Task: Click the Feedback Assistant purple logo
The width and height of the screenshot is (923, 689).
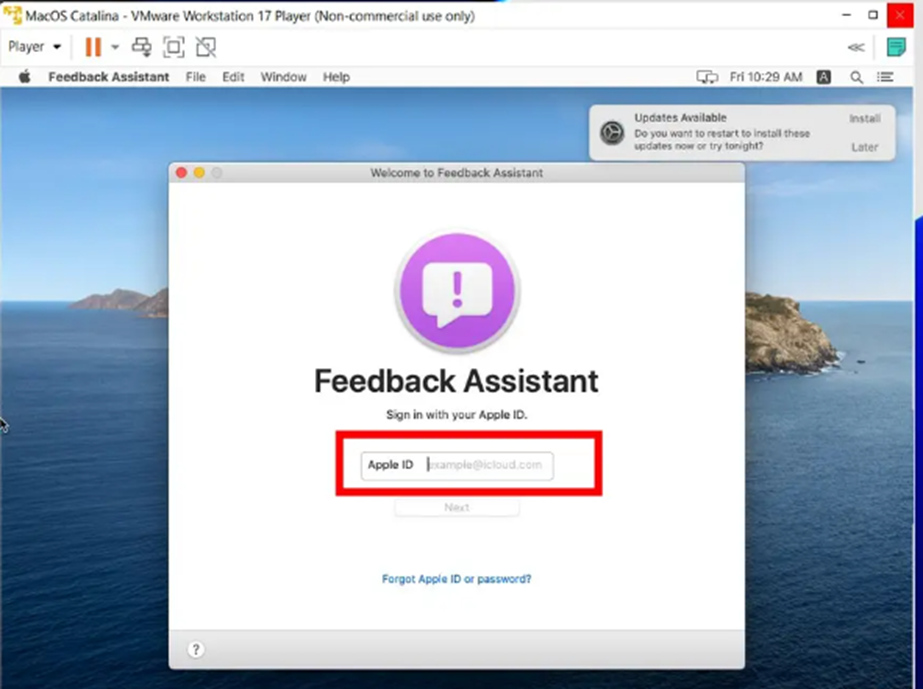Action: (x=457, y=291)
